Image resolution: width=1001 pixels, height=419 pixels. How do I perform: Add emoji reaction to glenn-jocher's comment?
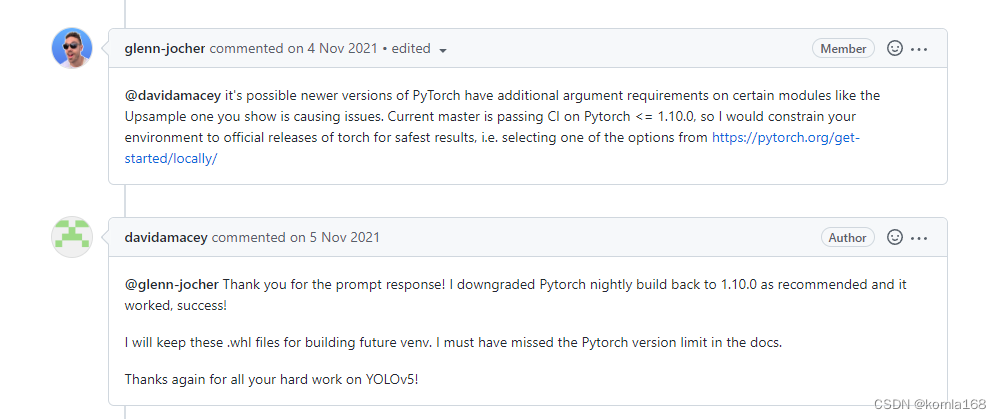coord(895,48)
